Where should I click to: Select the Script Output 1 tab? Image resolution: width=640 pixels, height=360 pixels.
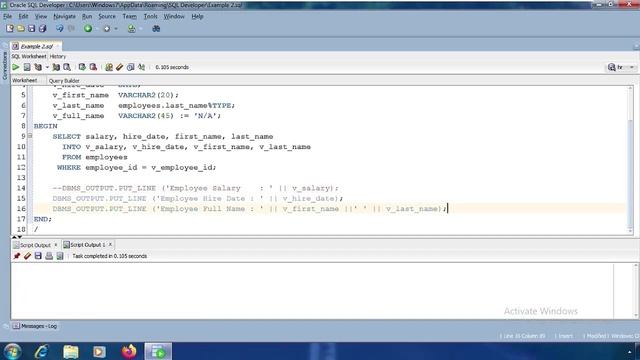tap(87, 245)
